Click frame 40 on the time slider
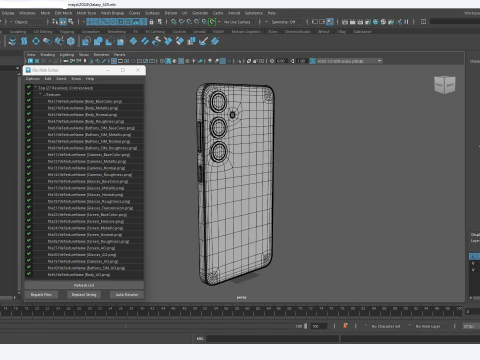 pos(142,309)
